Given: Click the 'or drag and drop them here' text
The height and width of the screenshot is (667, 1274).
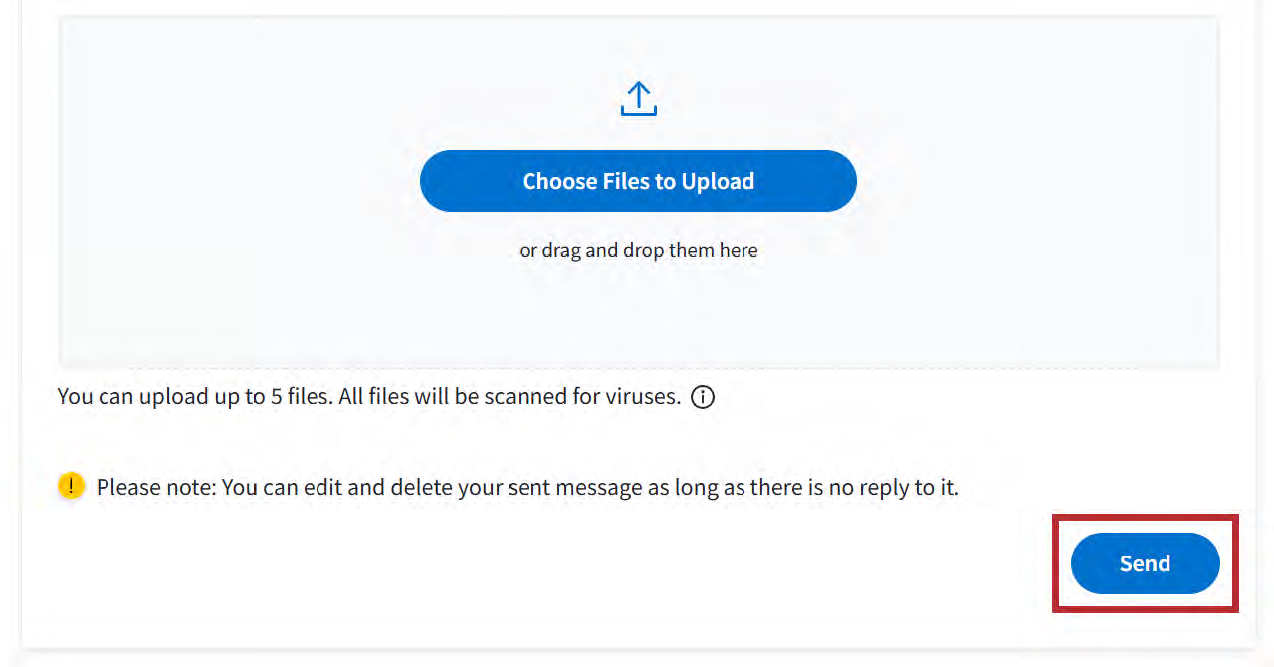Looking at the screenshot, I should tap(638, 250).
